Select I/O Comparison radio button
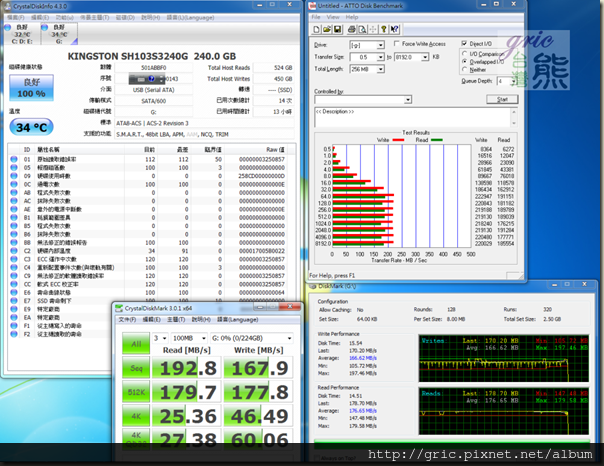 pos(465,54)
